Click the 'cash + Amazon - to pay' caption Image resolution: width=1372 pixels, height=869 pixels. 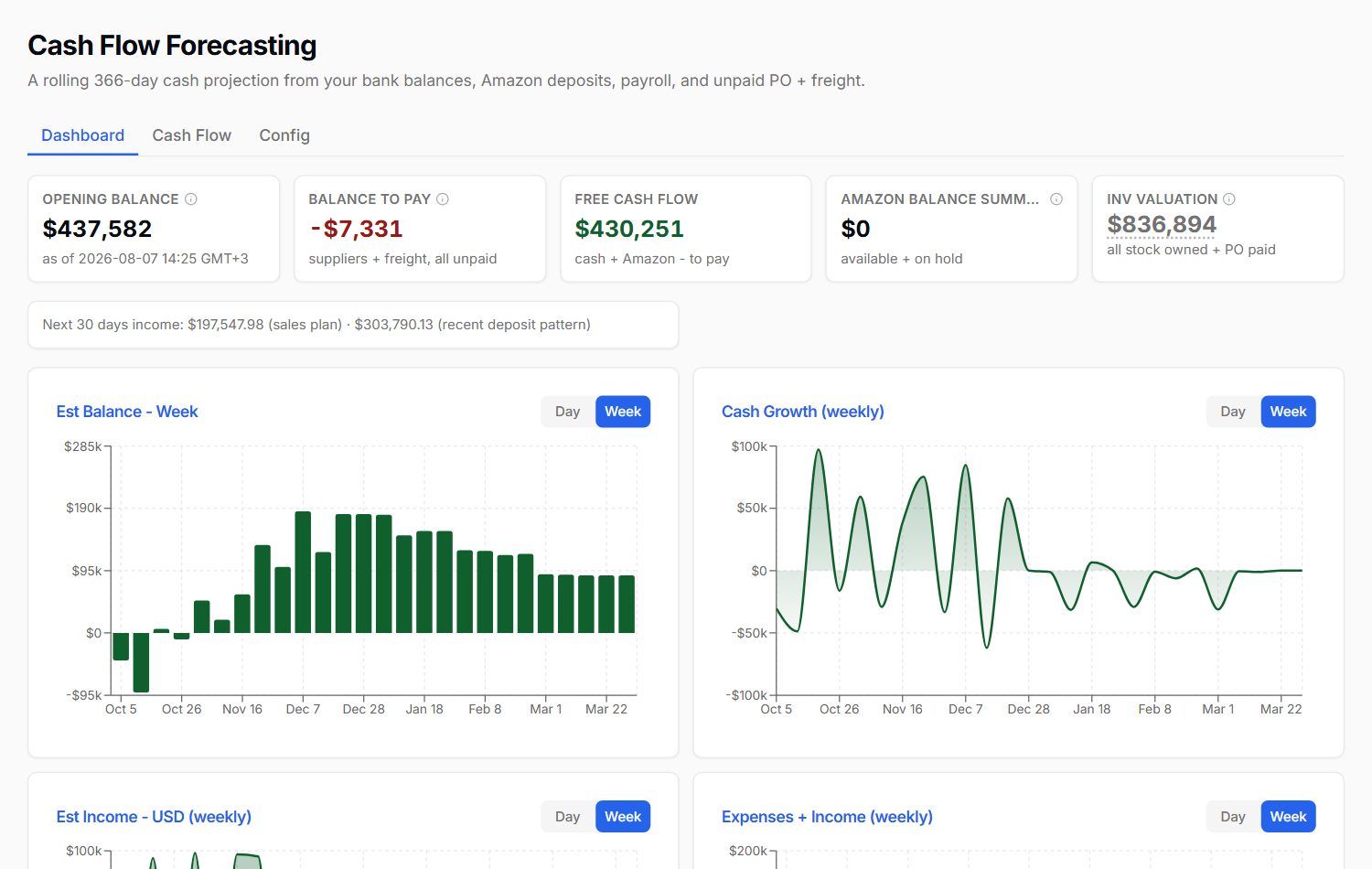tap(652, 259)
